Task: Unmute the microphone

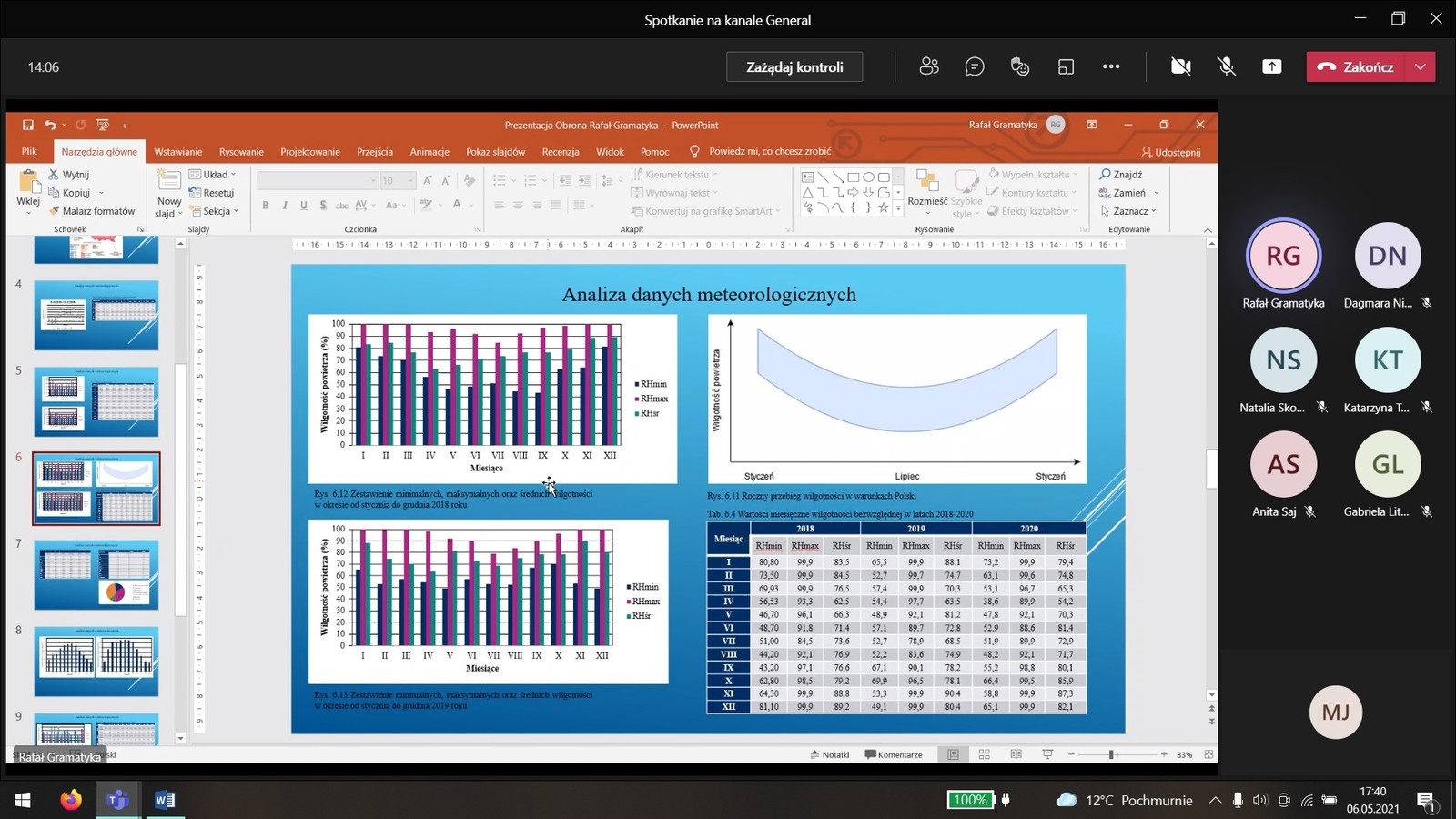Action: (x=1227, y=66)
